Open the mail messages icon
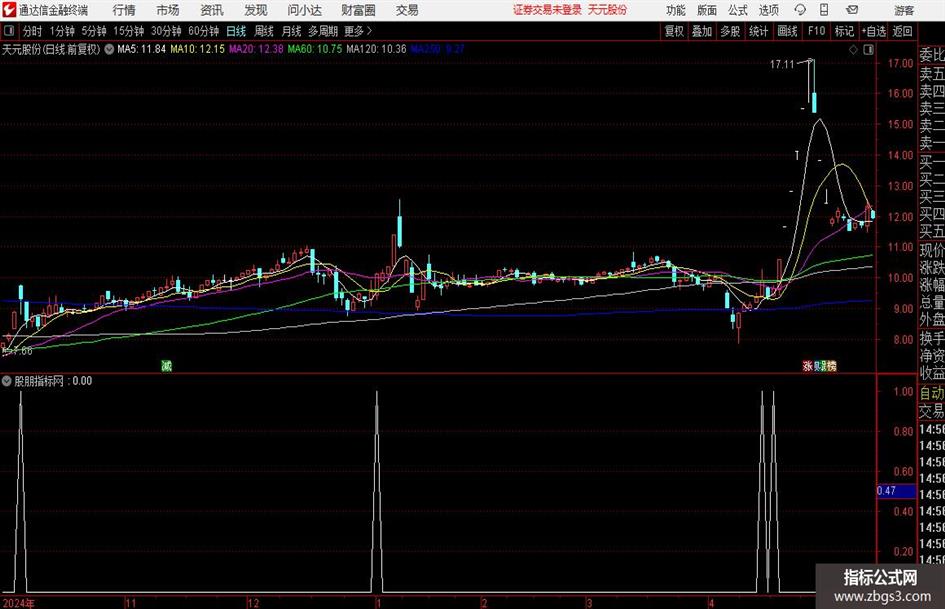The width and height of the screenshot is (945, 609). coord(852,10)
